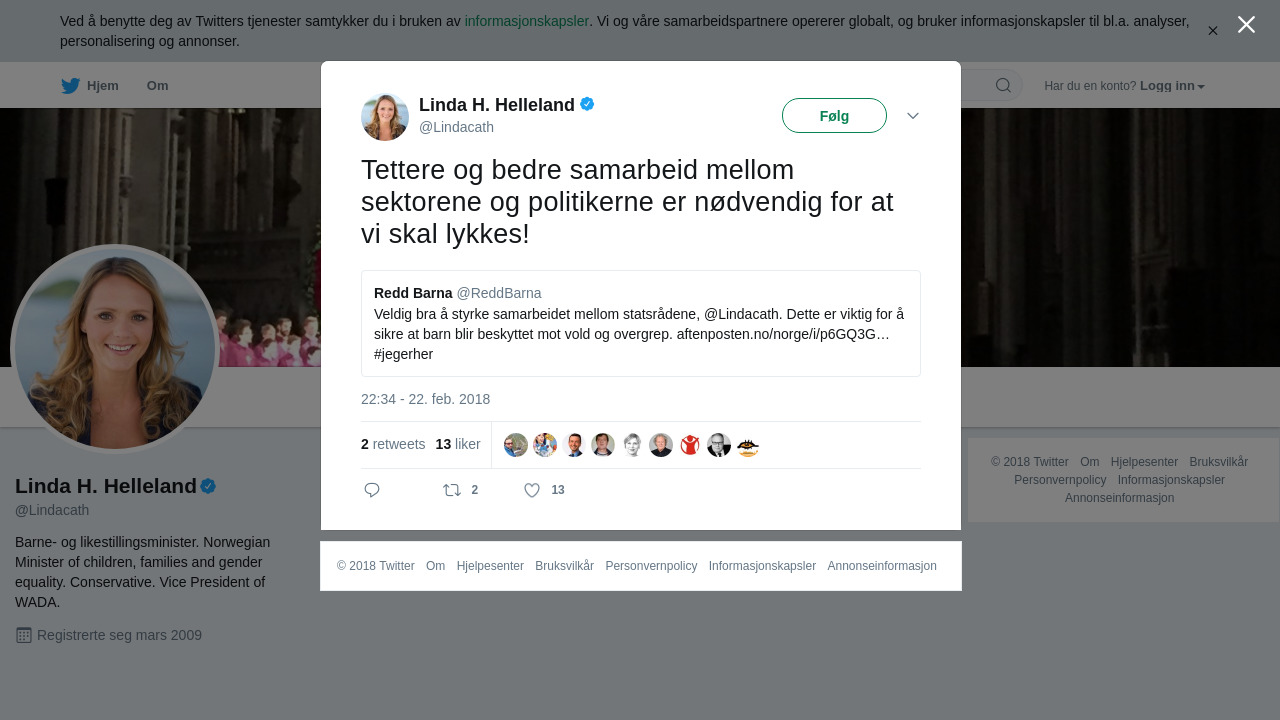Image resolution: width=1280 pixels, height=720 pixels.
Task: View the 2 retweets list
Action: pyautogui.click(x=393, y=444)
